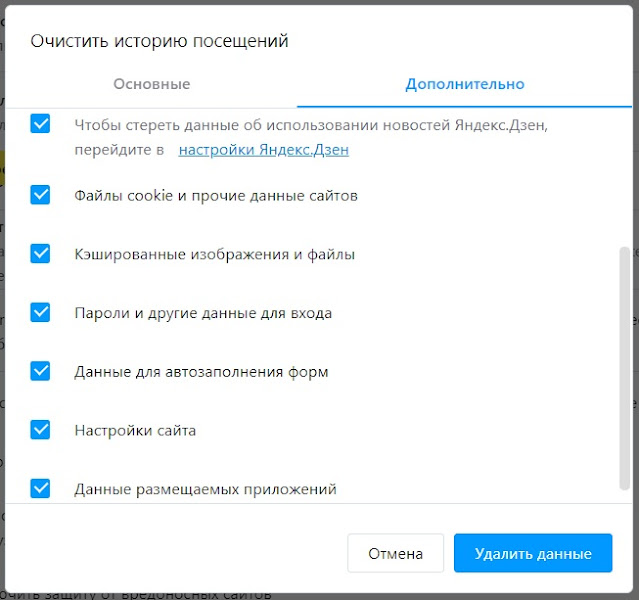Image resolution: width=639 pixels, height=600 pixels.
Task: Click the dialog's vertical scrollbar thumb
Action: pos(624,368)
